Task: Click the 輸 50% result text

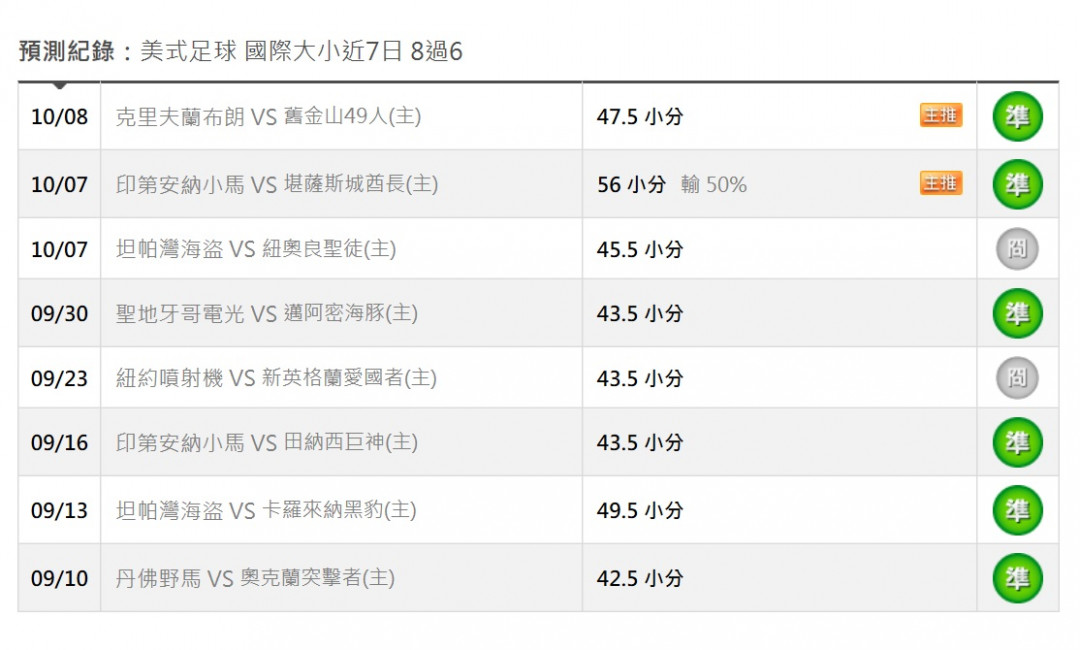Action: (714, 185)
